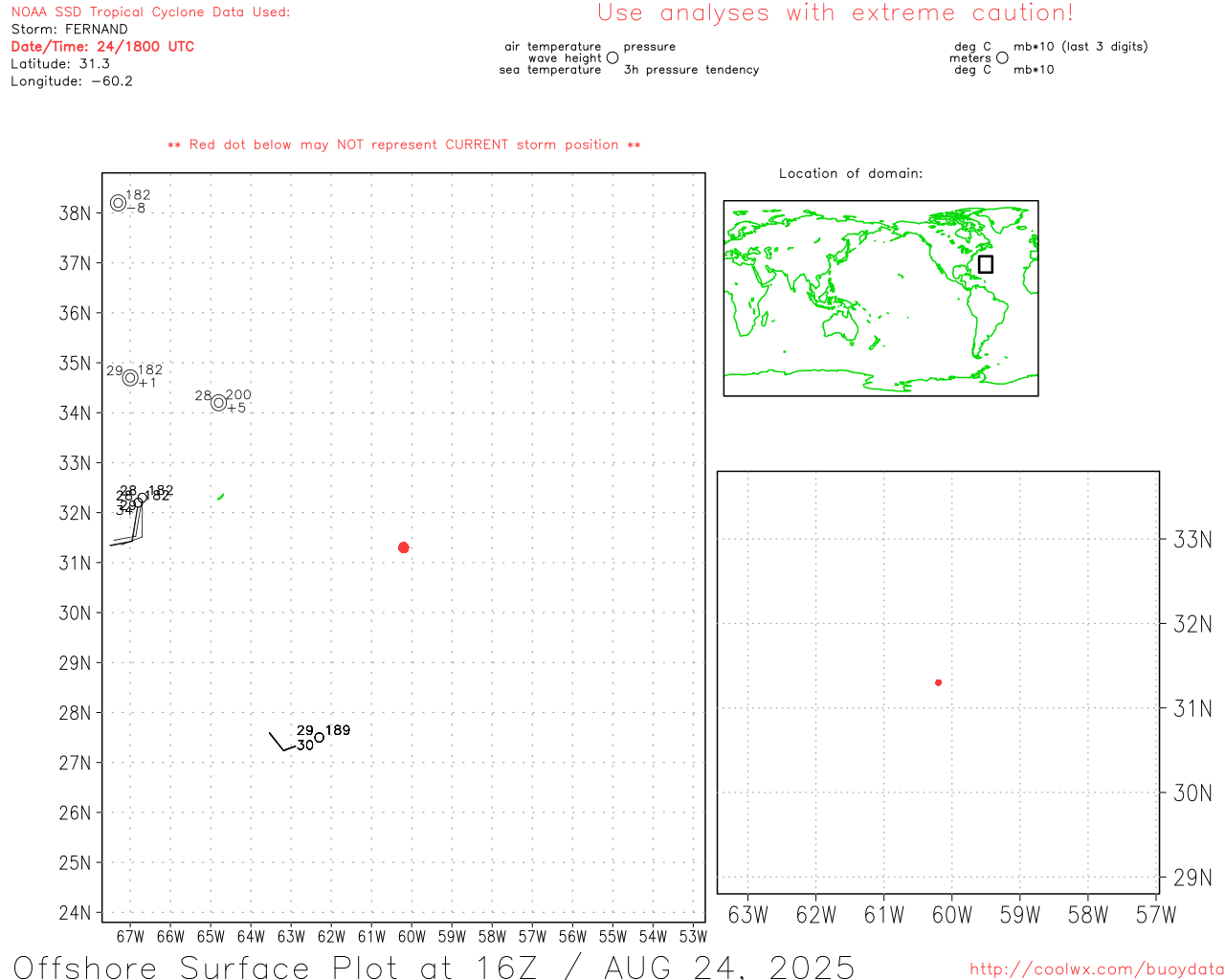Viewport: 1225px width, 980px height.
Task: Click the 29N label on the zoomed inset
Action: tap(1193, 878)
